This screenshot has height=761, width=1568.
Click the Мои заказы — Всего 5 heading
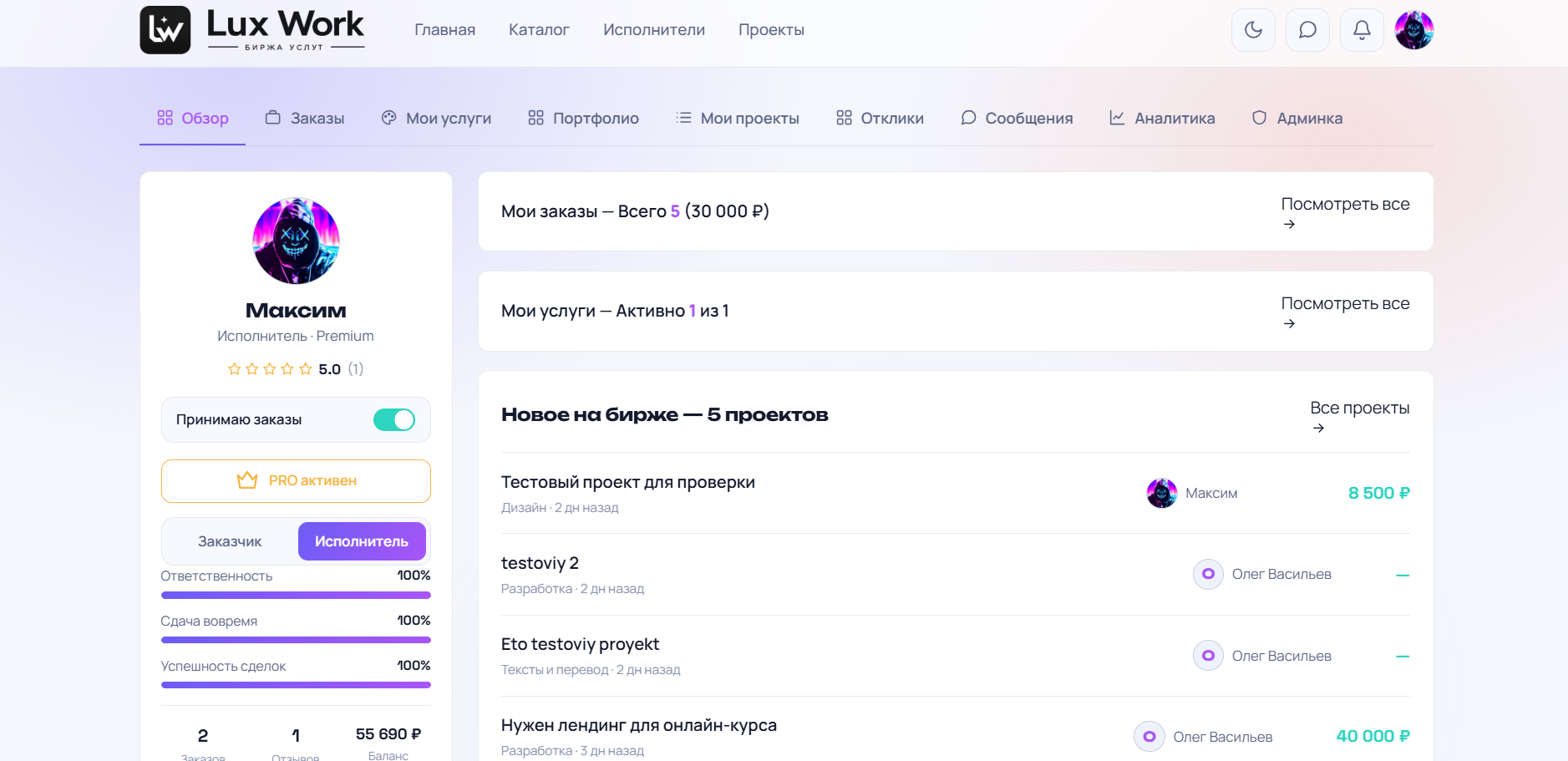[x=635, y=211]
